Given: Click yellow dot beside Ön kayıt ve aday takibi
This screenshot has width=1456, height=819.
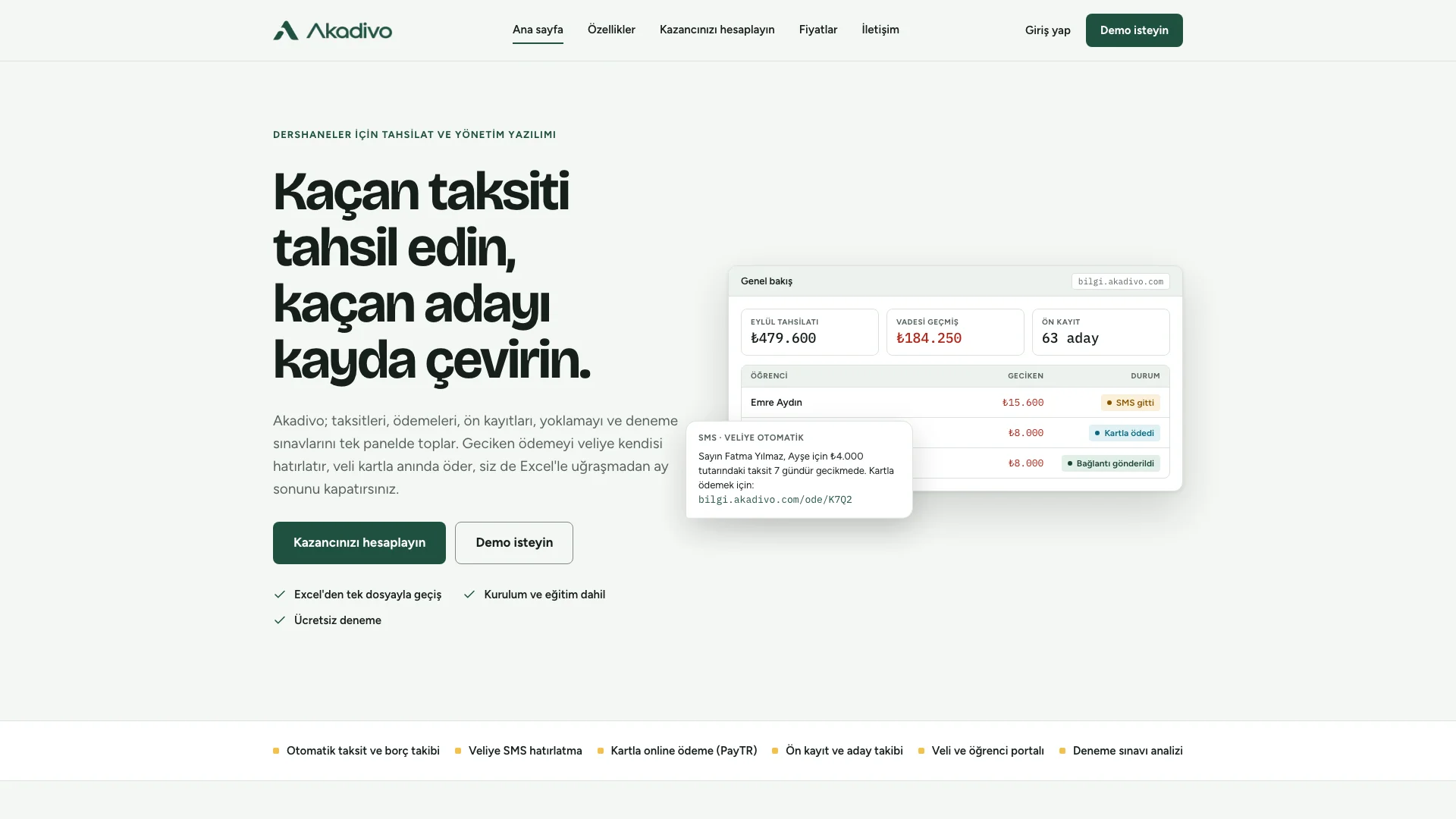Looking at the screenshot, I should [x=775, y=751].
